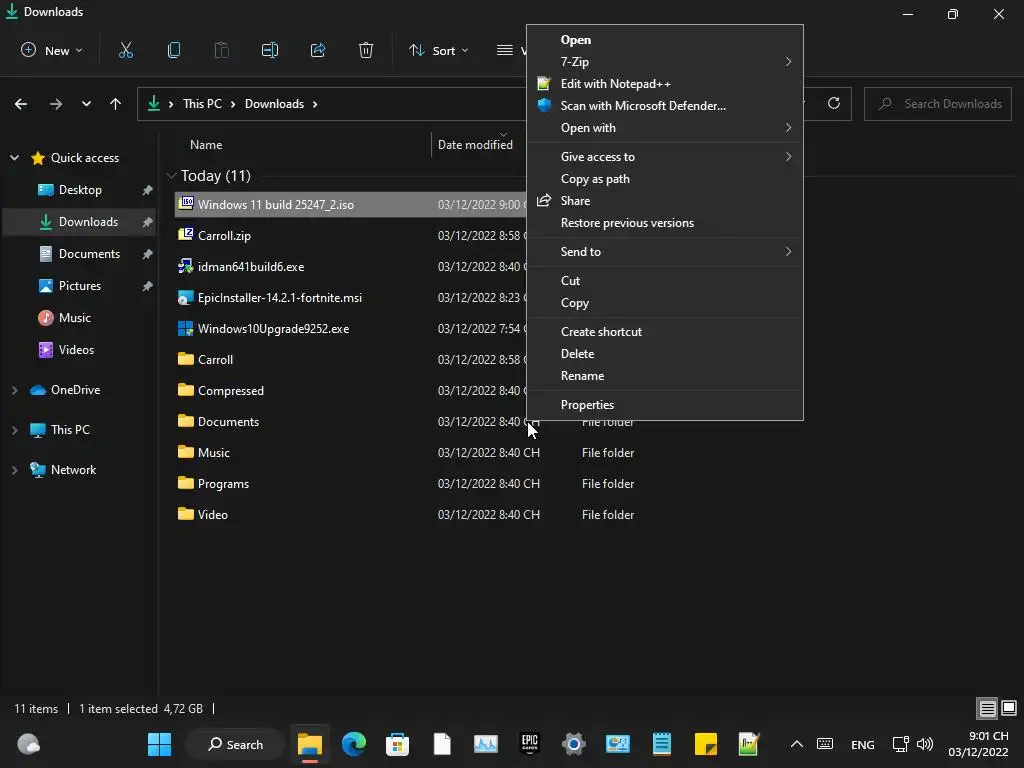Click the Copy icon in toolbar

point(174,50)
